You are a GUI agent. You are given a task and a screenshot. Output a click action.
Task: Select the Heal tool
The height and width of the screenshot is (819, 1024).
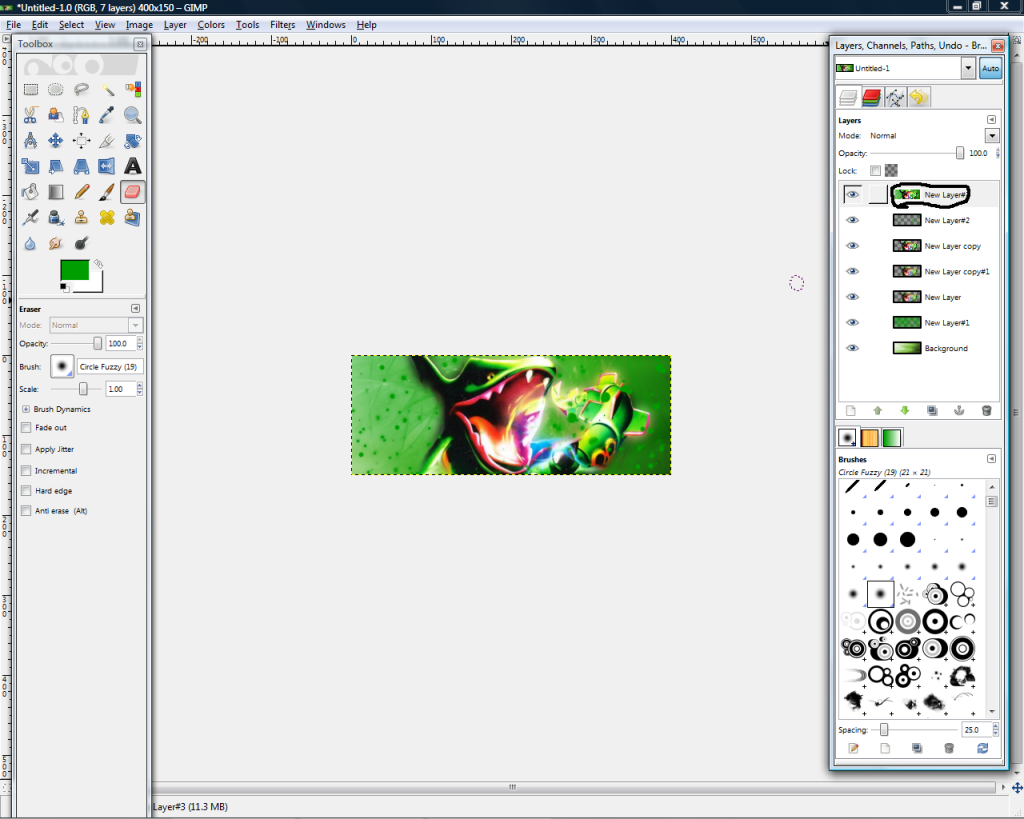point(107,217)
